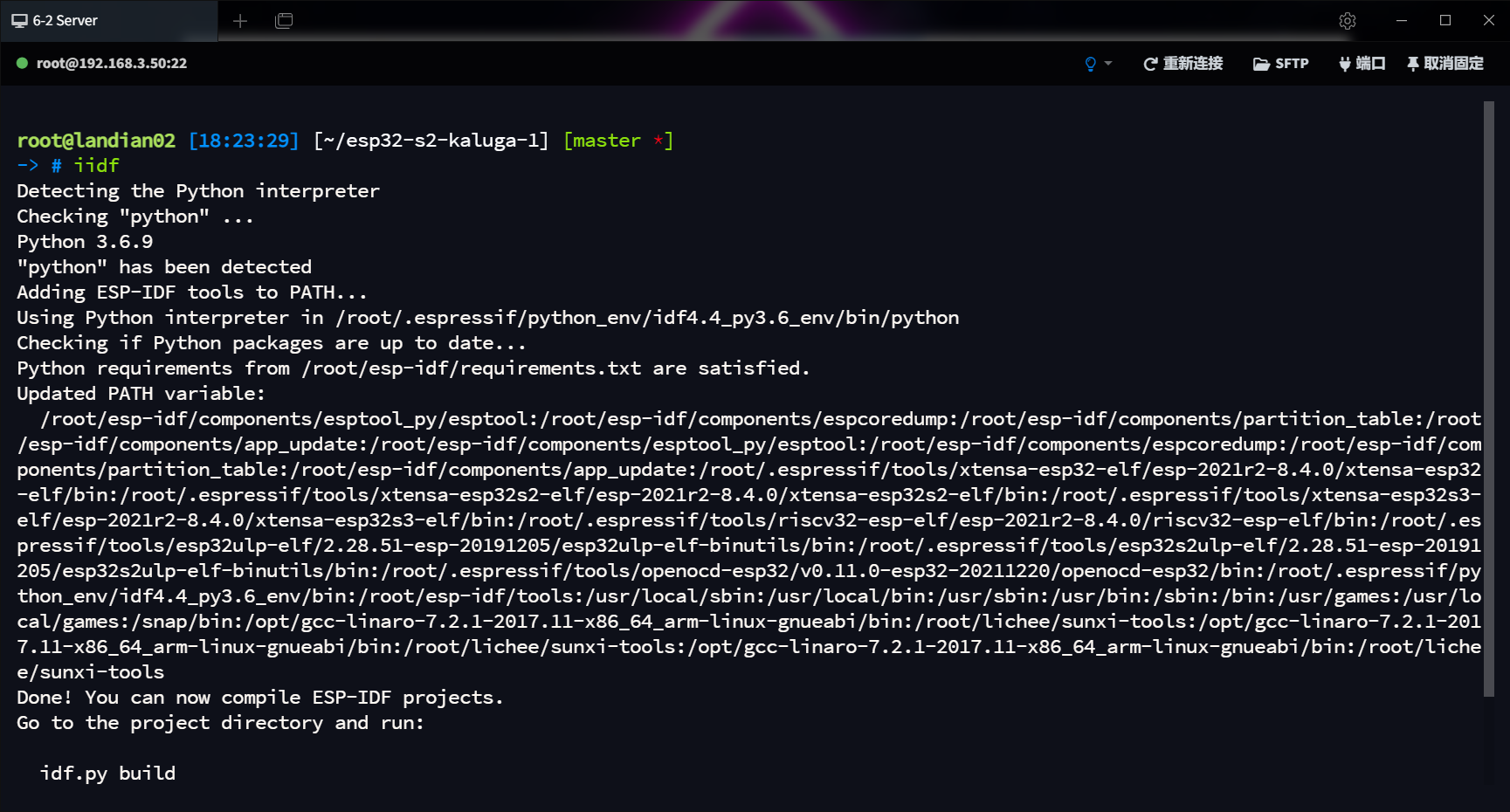Click the 取消固定 unpin button
The width and height of the screenshot is (1510, 812).
pyautogui.click(x=1444, y=64)
